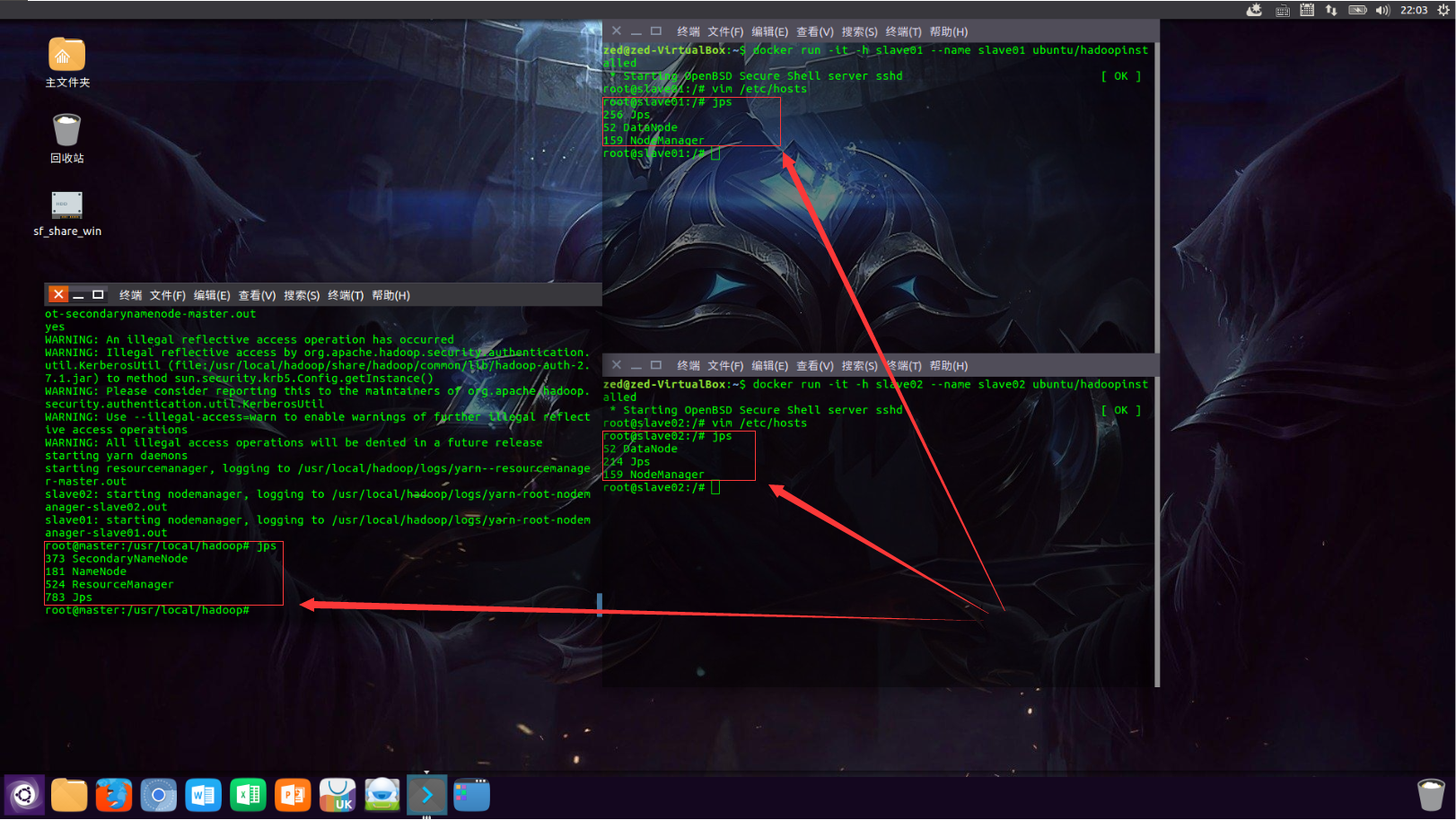Open 搜索(S) menu in master terminal window
The width and height of the screenshot is (1456, 820).
(x=302, y=295)
